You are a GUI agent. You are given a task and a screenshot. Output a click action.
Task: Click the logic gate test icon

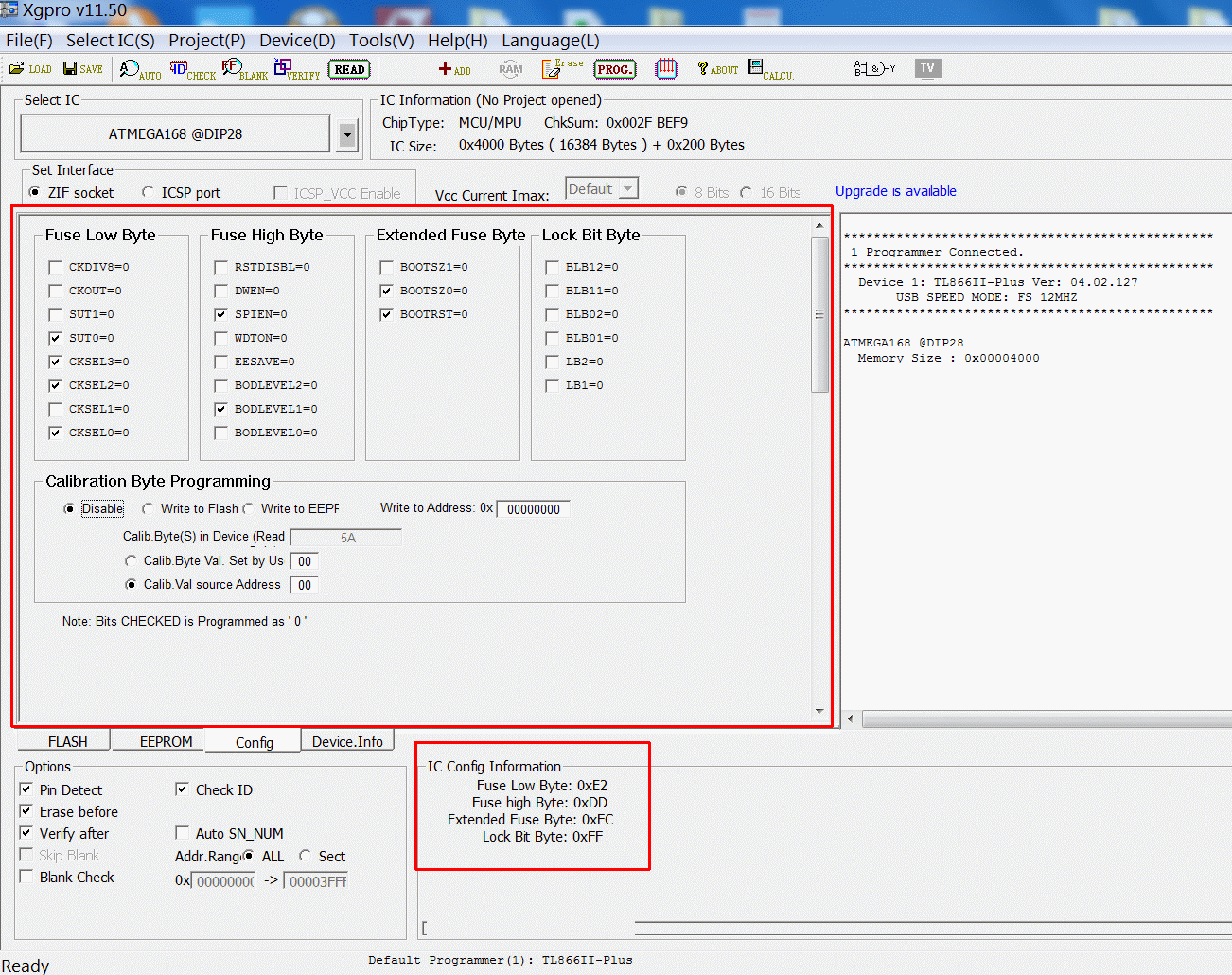[874, 68]
